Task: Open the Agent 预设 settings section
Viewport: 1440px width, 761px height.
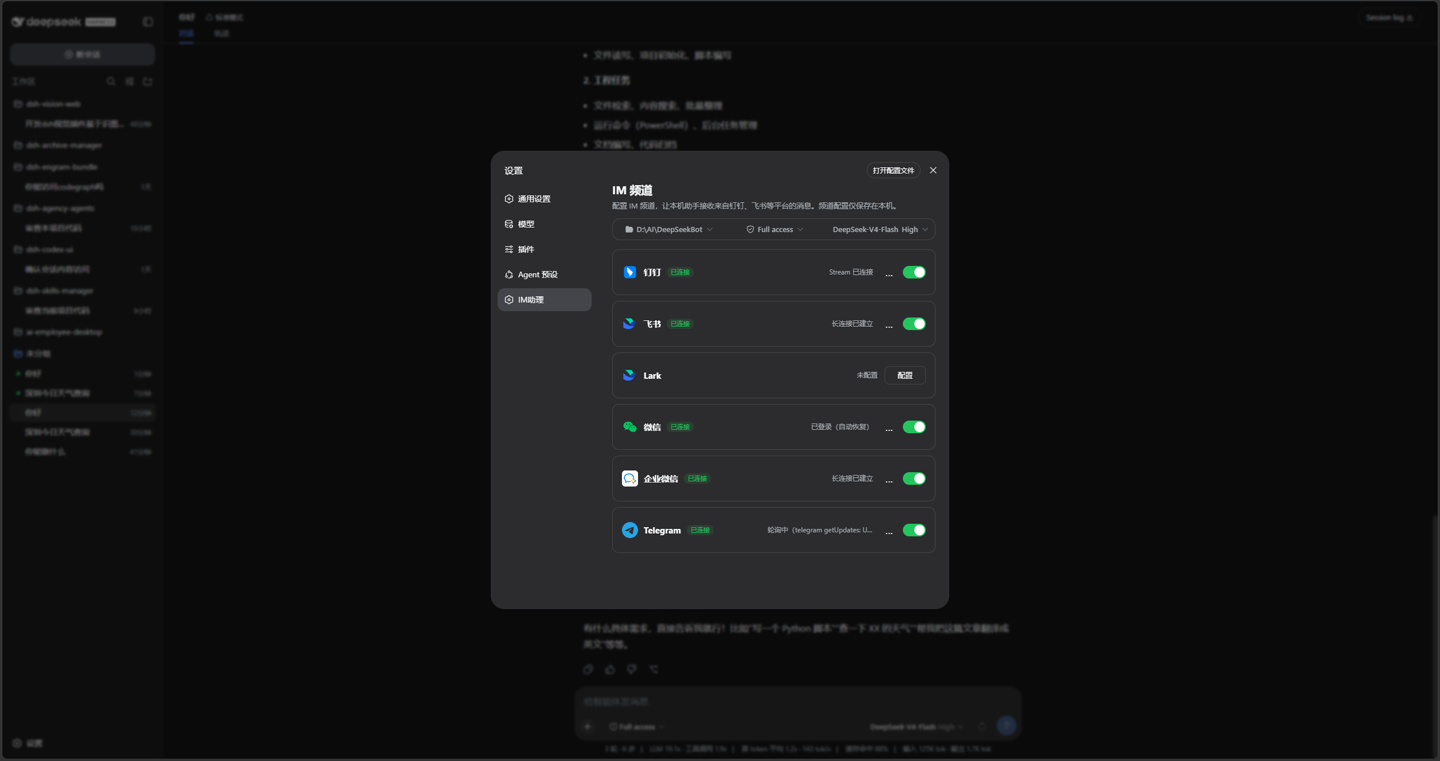Action: [544, 274]
